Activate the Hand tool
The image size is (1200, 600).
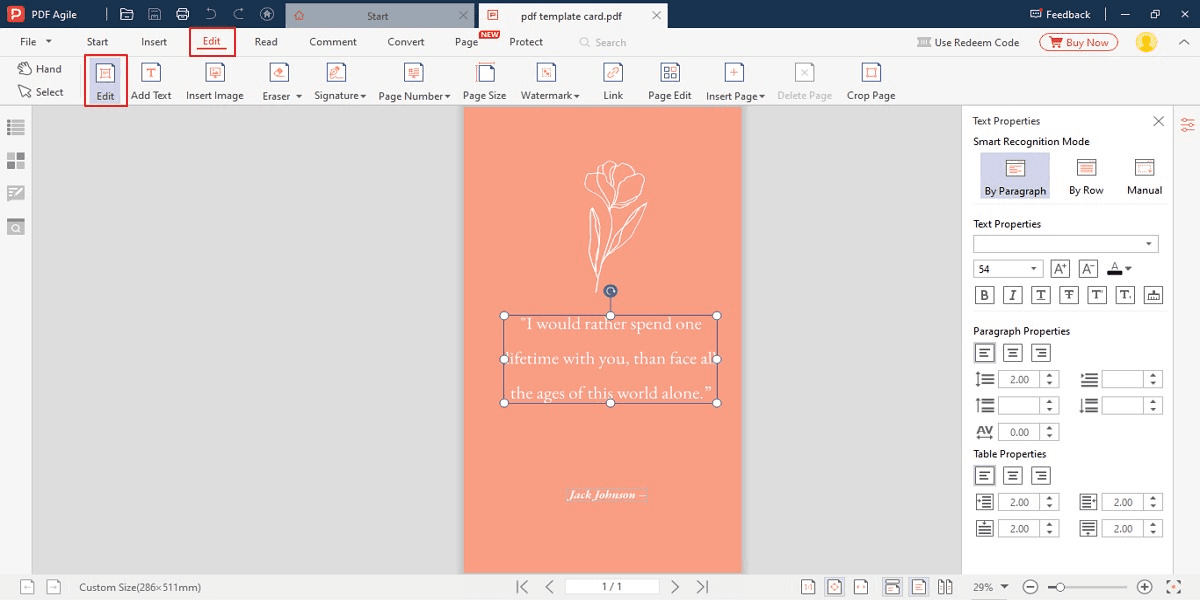point(40,69)
